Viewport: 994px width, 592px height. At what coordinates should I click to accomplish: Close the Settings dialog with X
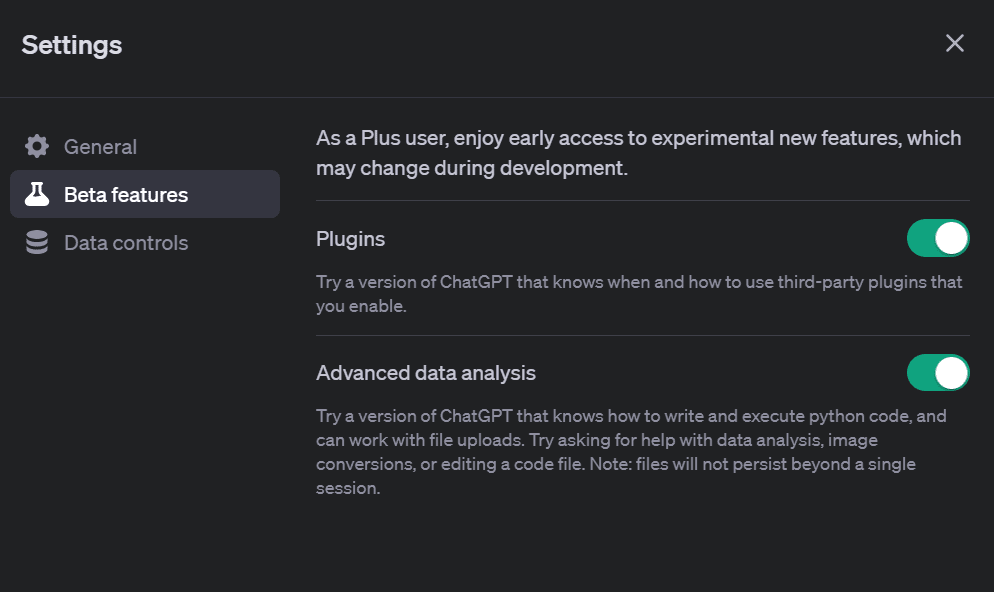(955, 43)
